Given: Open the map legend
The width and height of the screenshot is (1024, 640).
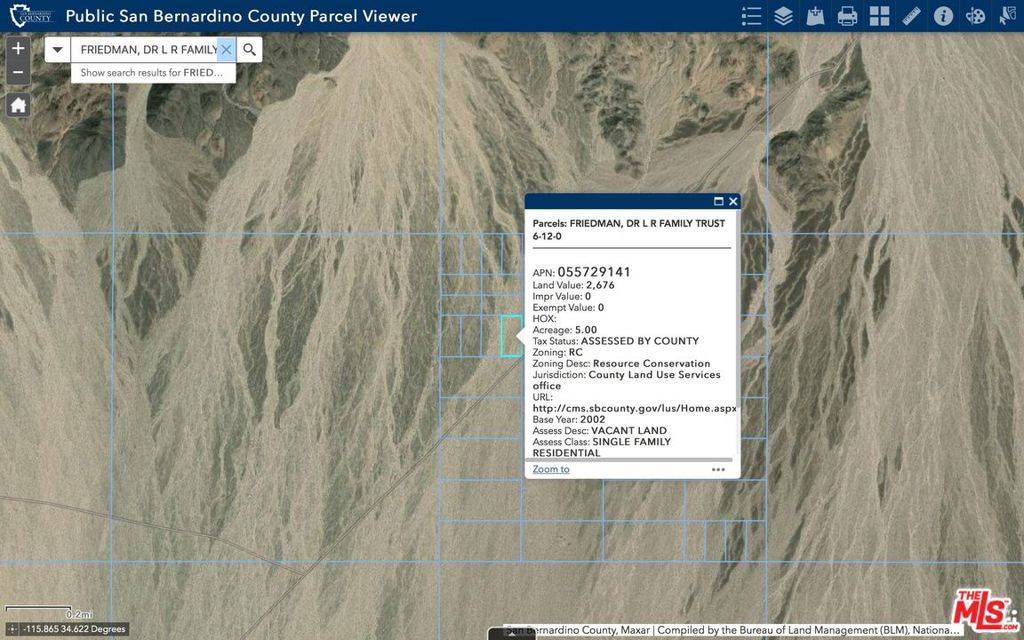Looking at the screenshot, I should click(x=752, y=16).
